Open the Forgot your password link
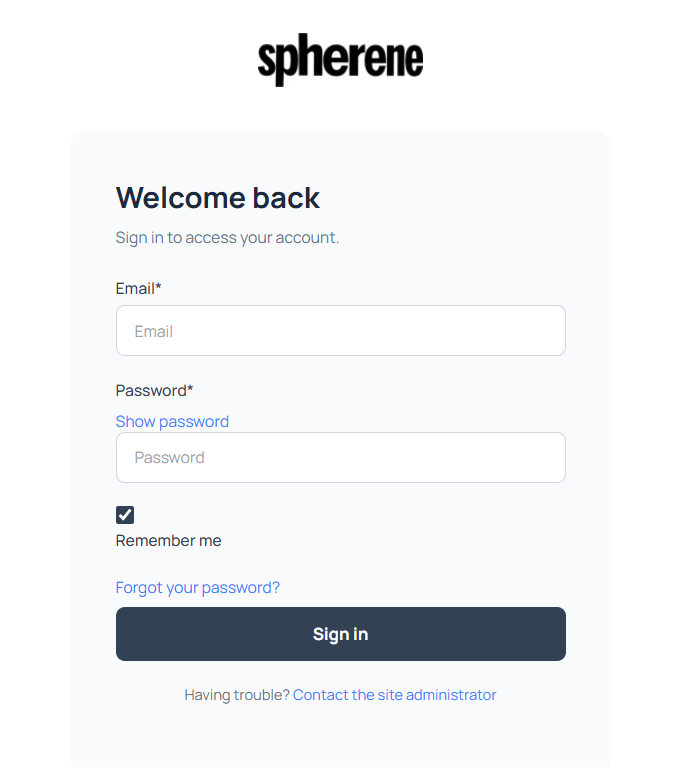This screenshot has width=681, height=767. pos(198,588)
